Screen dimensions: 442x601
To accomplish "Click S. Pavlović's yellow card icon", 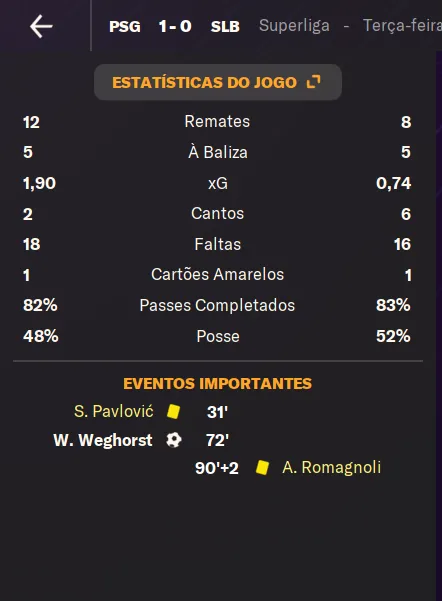I will 173,411.
